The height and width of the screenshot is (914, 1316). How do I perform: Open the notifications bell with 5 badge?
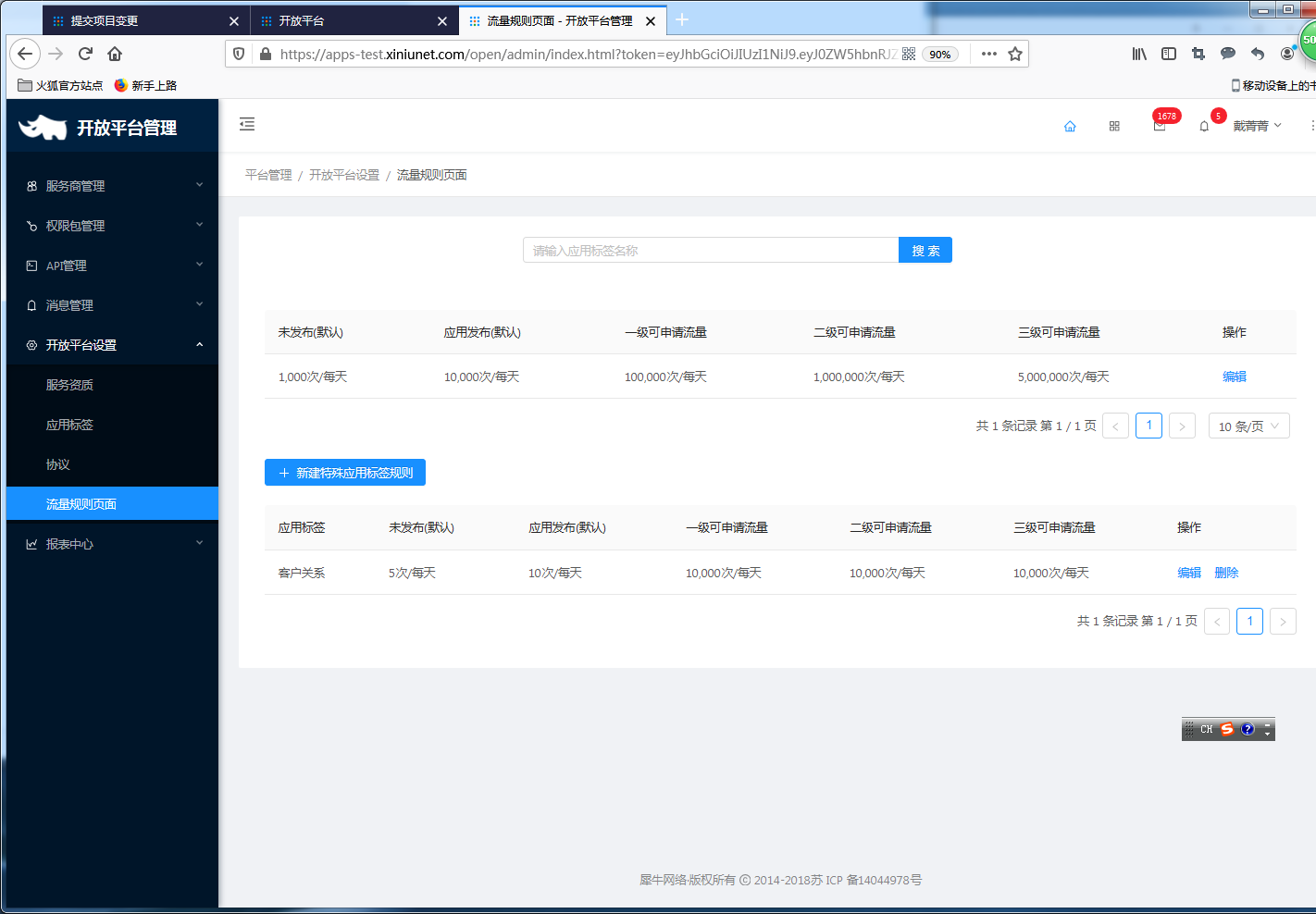(x=1204, y=126)
